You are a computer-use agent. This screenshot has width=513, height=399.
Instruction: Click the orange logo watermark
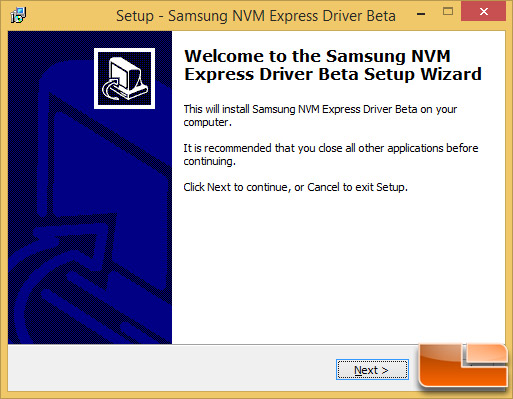[463, 366]
